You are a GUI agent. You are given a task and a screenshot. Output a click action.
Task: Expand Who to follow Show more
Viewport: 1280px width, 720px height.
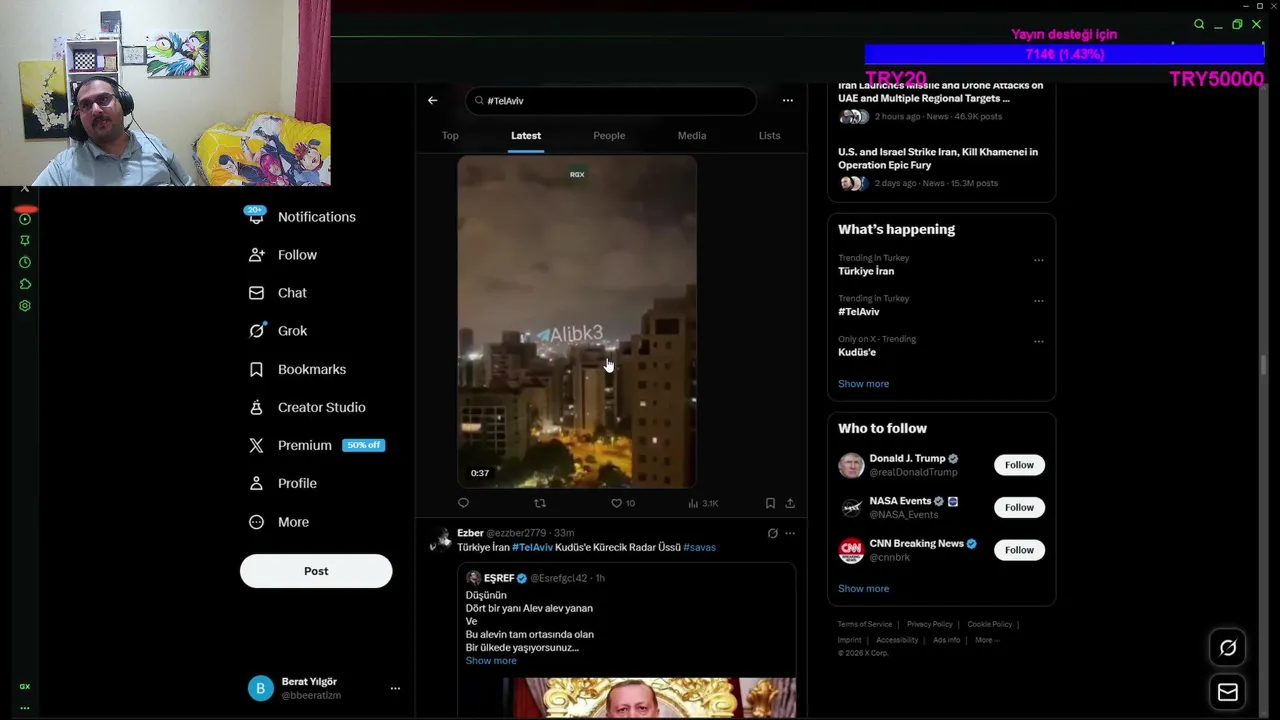point(863,589)
